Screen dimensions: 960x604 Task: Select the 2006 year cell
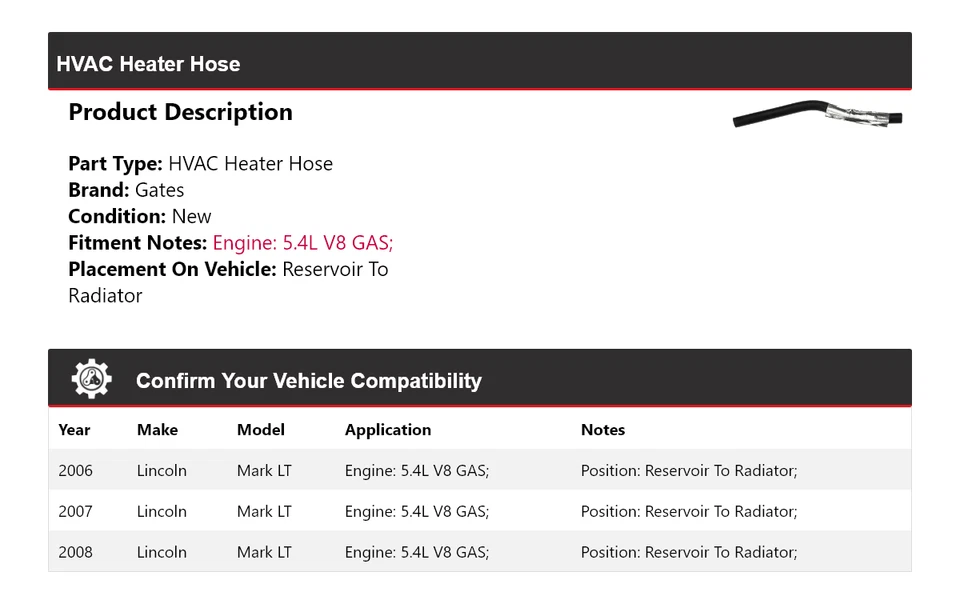[x=75, y=471]
